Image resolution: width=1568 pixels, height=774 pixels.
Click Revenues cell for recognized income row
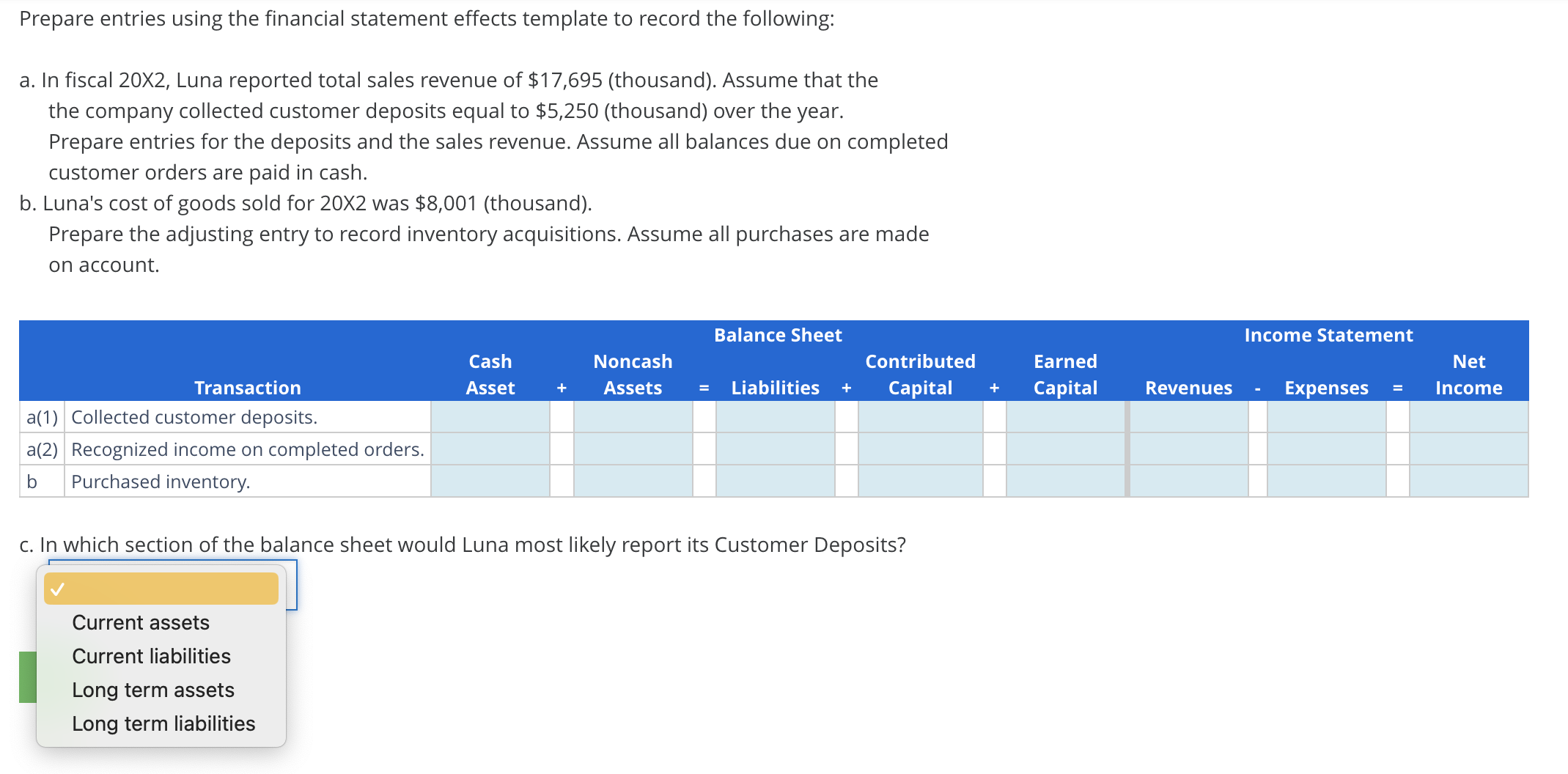pyautogui.click(x=1188, y=449)
